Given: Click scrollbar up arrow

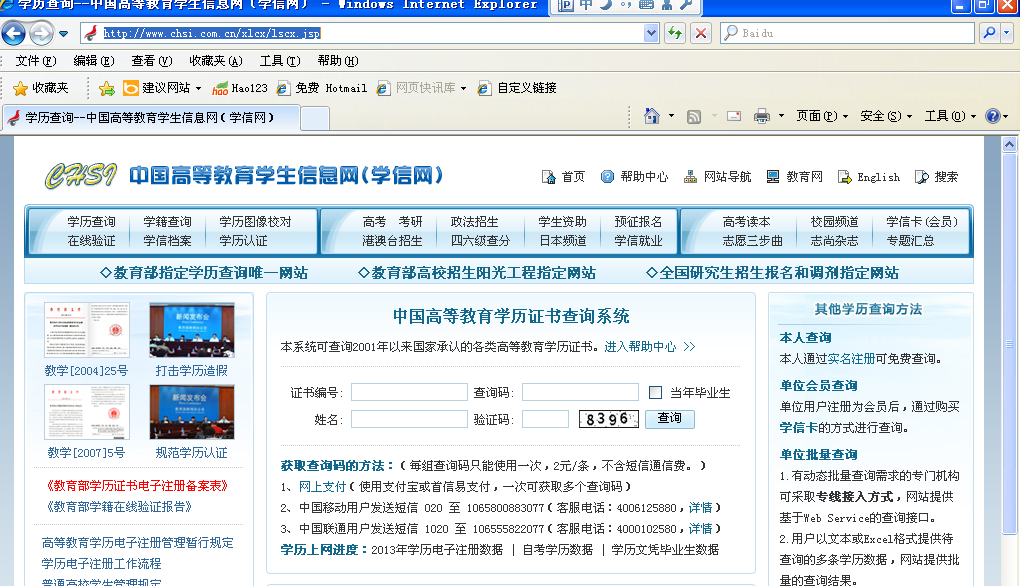Looking at the screenshot, I should point(1009,144).
